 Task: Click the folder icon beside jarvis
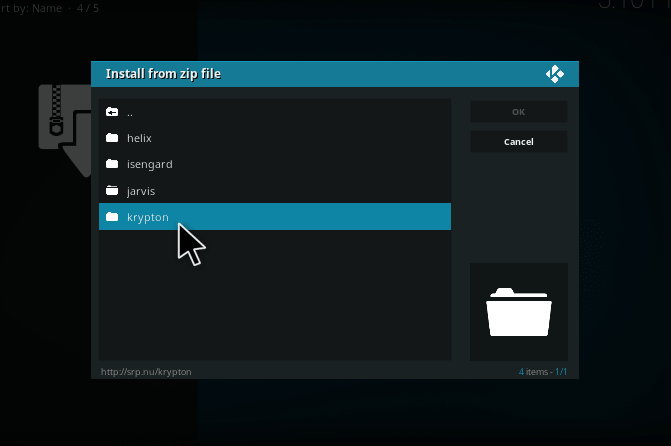pyautogui.click(x=112, y=190)
